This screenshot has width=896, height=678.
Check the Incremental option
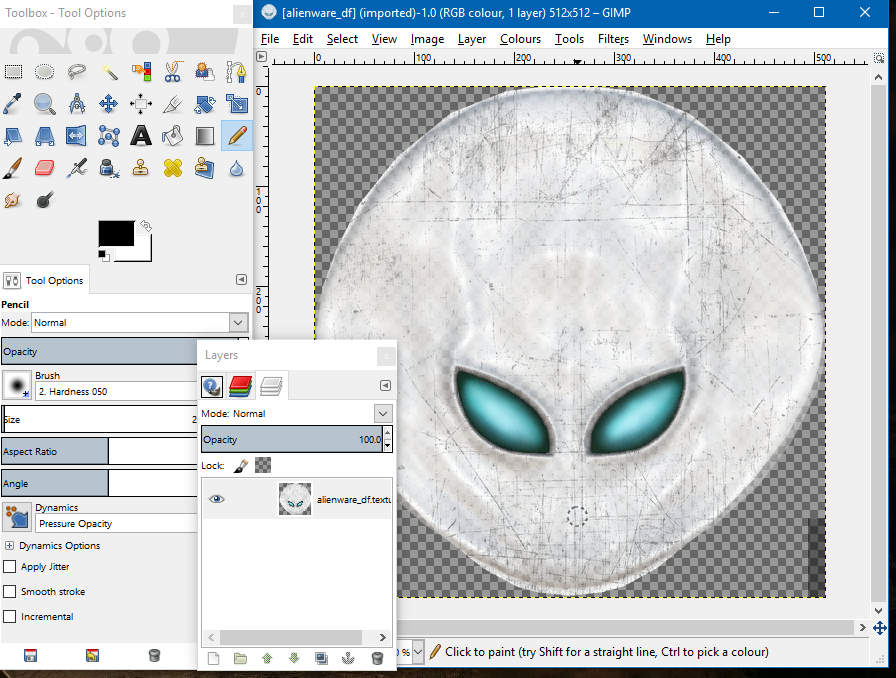pyautogui.click(x=10, y=617)
